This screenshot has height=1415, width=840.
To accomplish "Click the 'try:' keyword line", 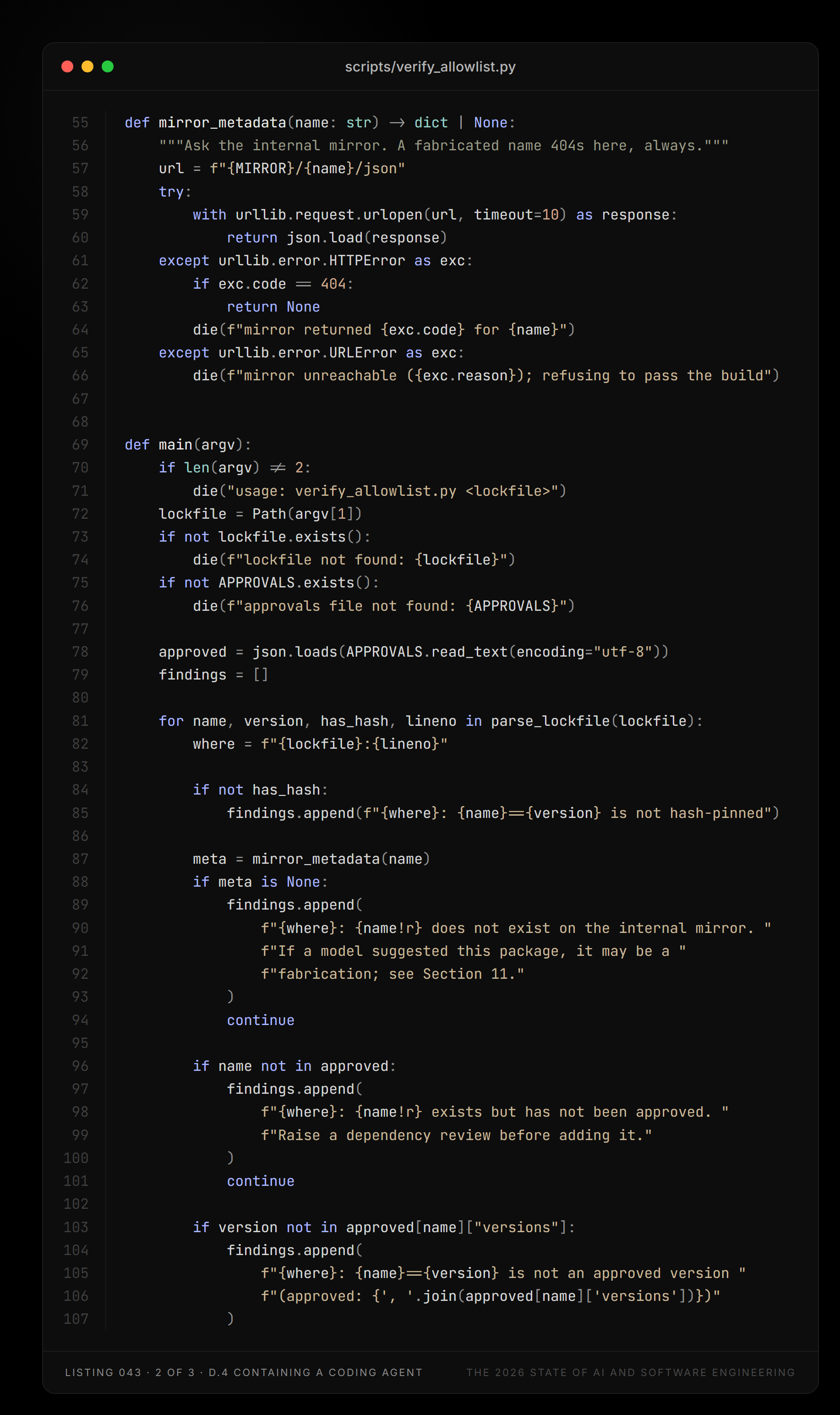I will pos(175,192).
